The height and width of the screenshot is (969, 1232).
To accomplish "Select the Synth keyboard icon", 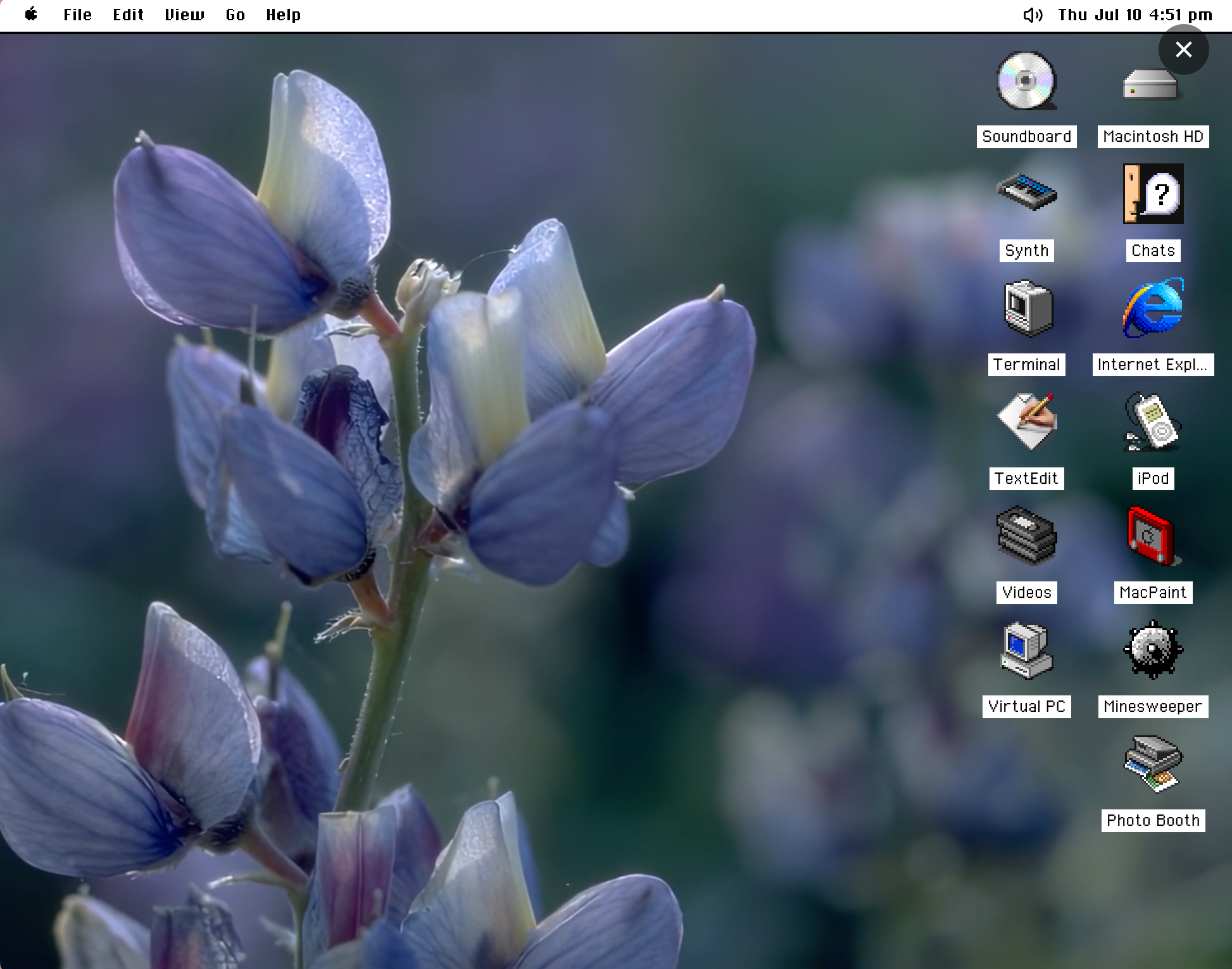I will [1026, 192].
